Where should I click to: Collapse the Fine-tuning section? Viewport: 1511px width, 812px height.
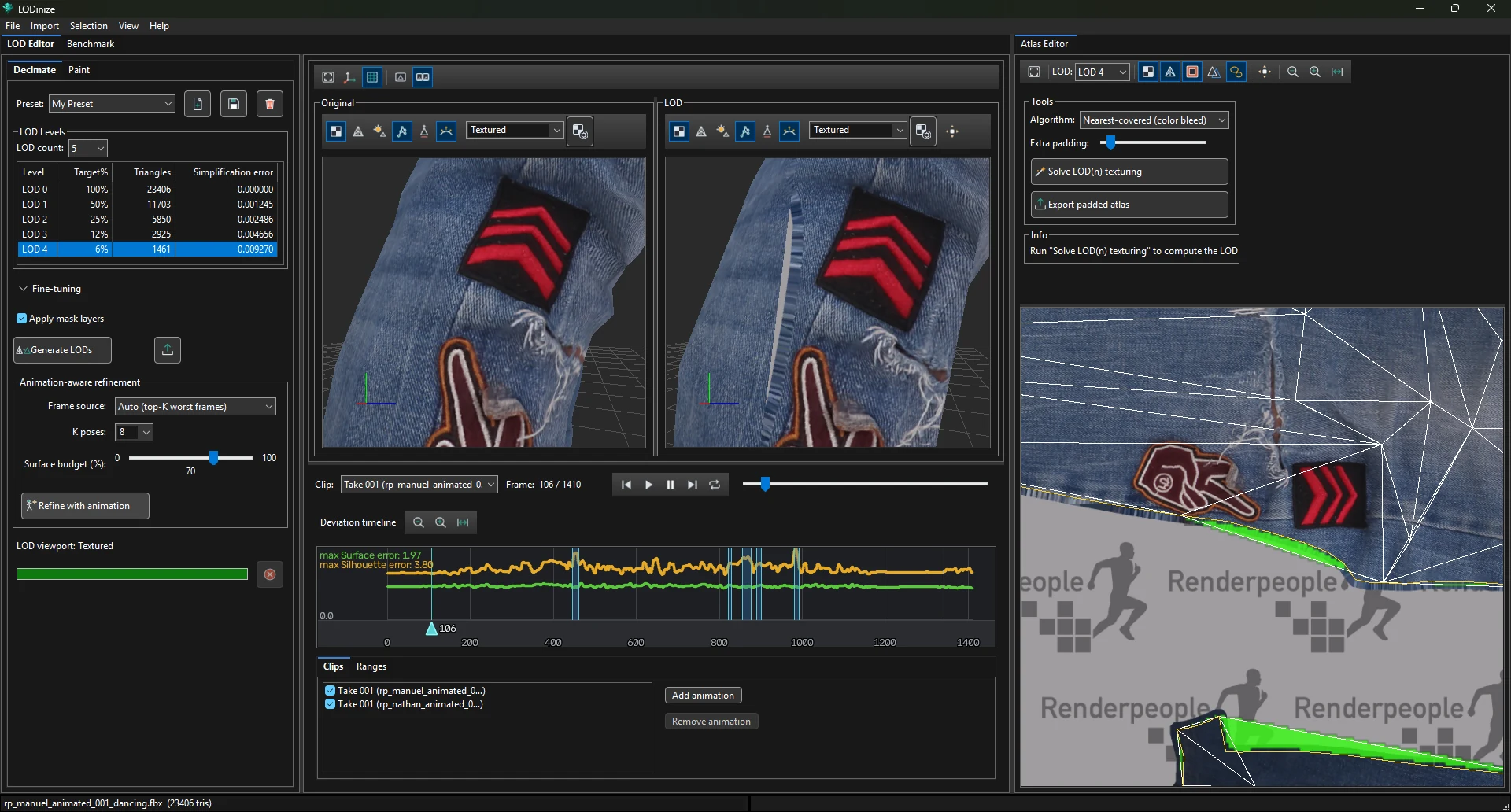click(x=50, y=289)
